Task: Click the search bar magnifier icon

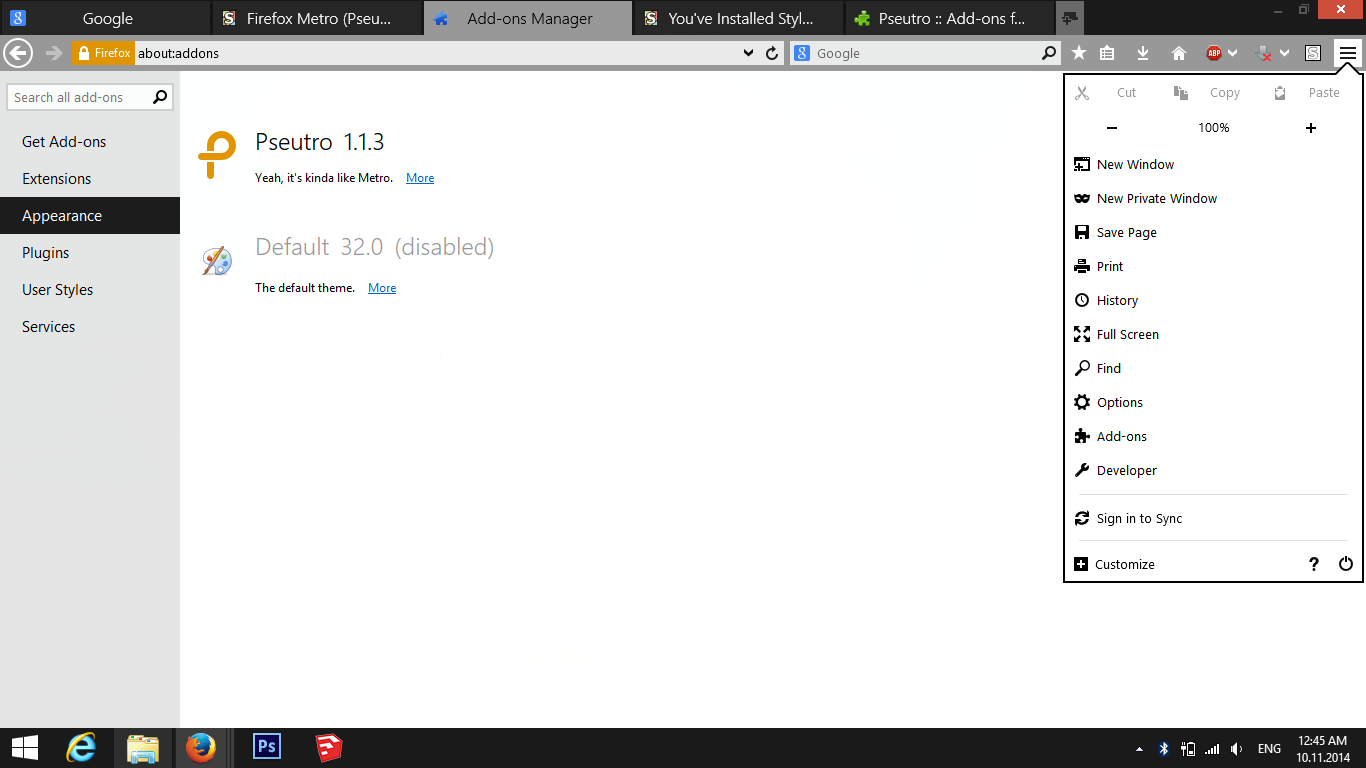Action: [x=1049, y=53]
